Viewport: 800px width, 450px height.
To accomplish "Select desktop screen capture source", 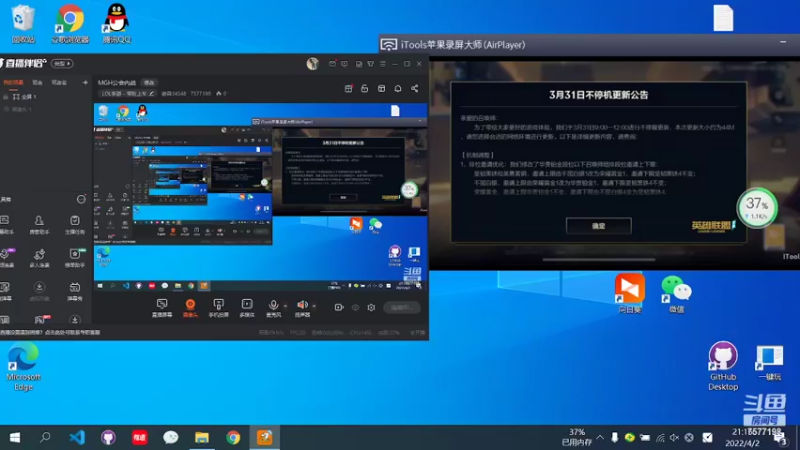I will pyautogui.click(x=162, y=308).
